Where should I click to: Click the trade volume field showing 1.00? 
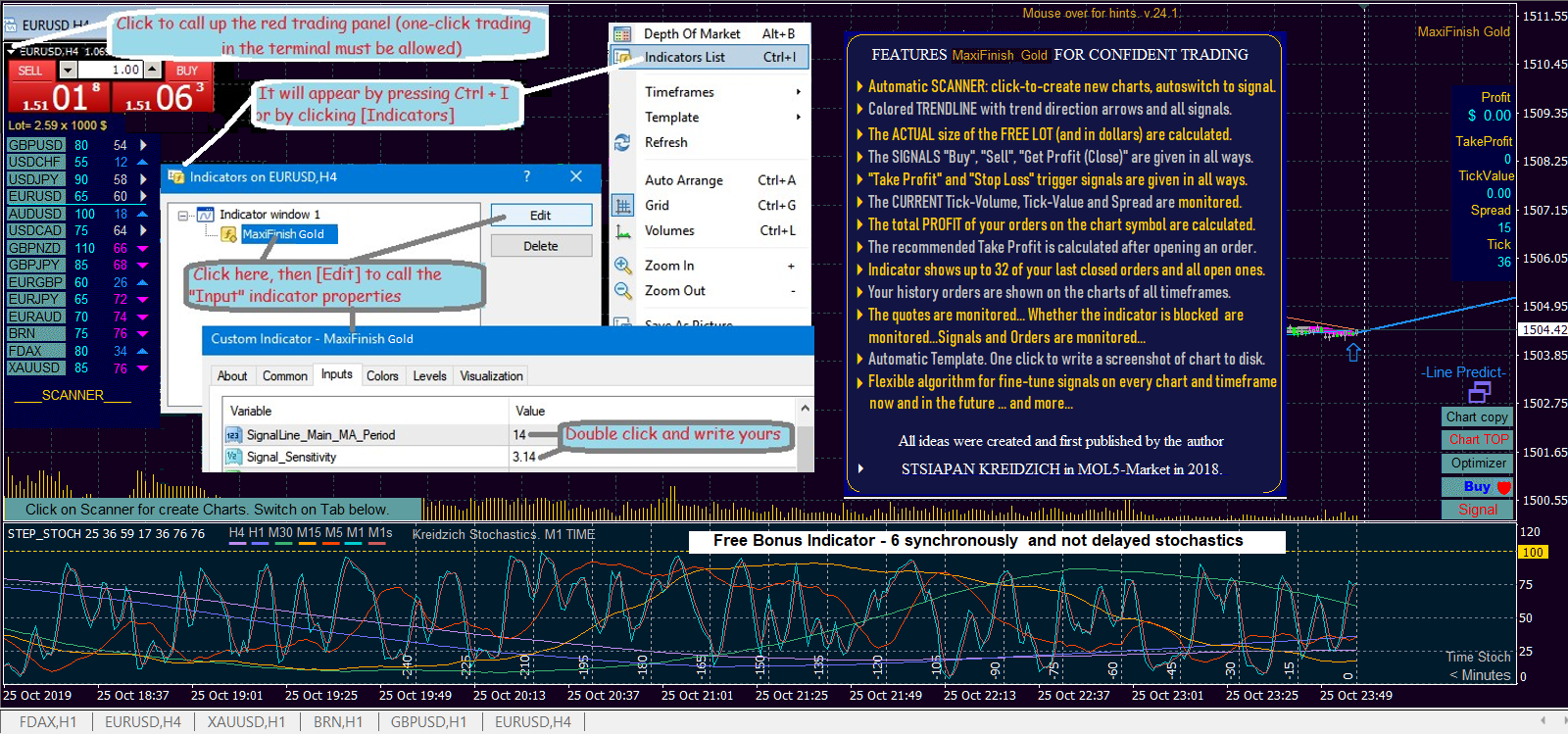pyautogui.click(x=110, y=70)
